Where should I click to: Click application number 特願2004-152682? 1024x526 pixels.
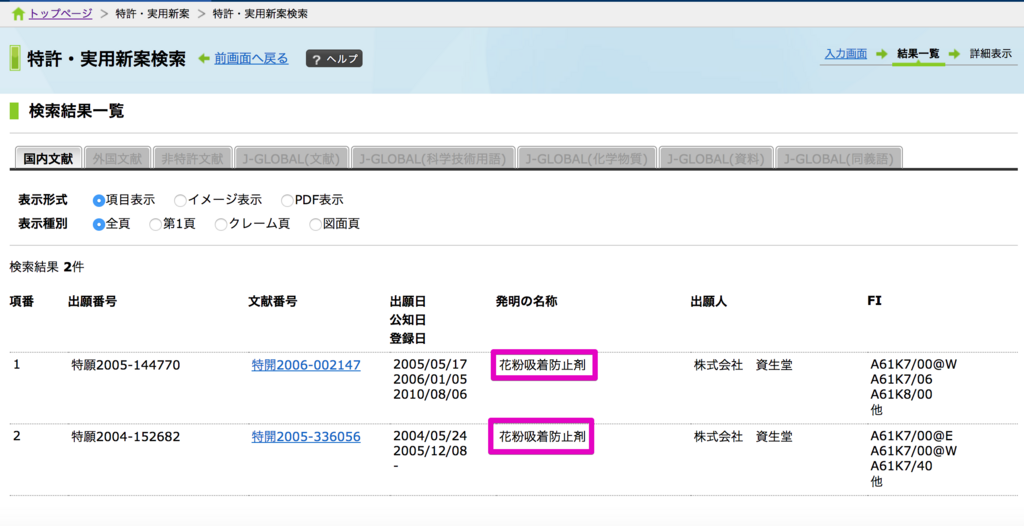125,436
